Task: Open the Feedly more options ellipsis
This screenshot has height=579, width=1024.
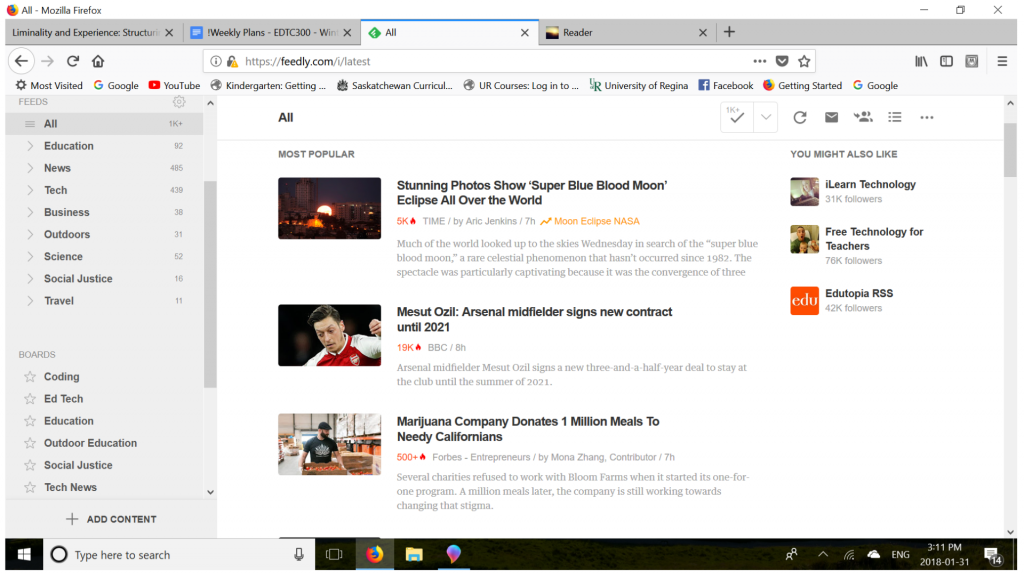Action: [927, 117]
